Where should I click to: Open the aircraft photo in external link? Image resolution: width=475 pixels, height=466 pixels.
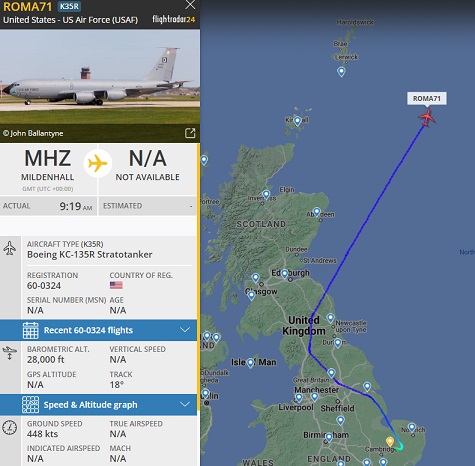point(190,133)
